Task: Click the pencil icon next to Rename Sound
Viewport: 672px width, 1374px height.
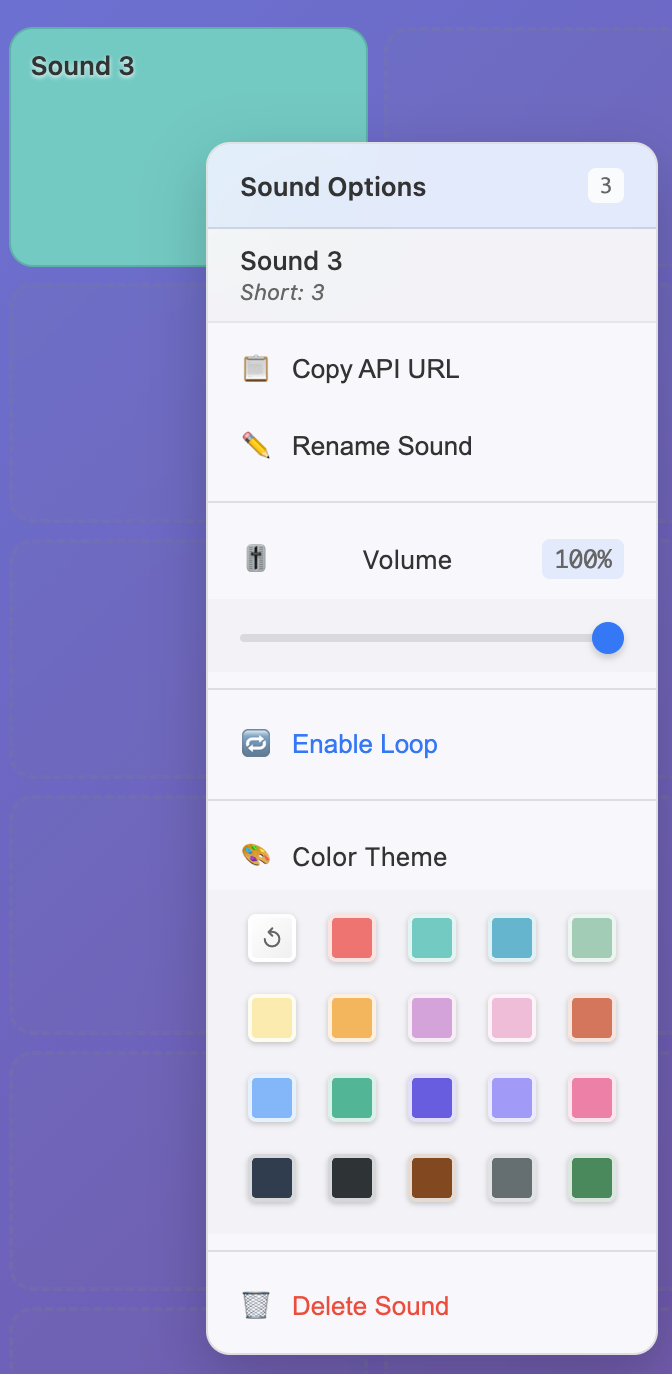Action: pyautogui.click(x=257, y=446)
